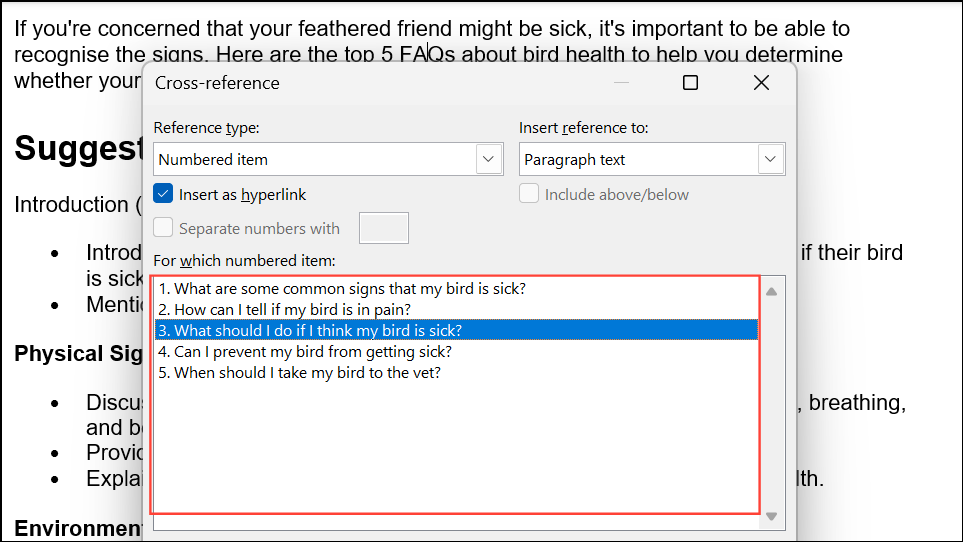
Task: Expand the Insert reference to dropdown
Action: point(769,159)
